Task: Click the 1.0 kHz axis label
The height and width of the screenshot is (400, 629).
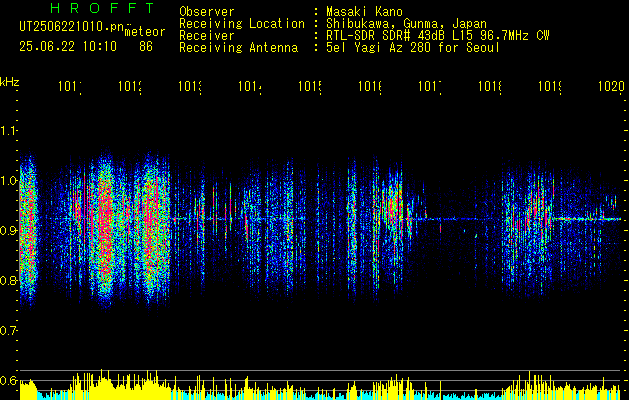Action: click(8, 181)
